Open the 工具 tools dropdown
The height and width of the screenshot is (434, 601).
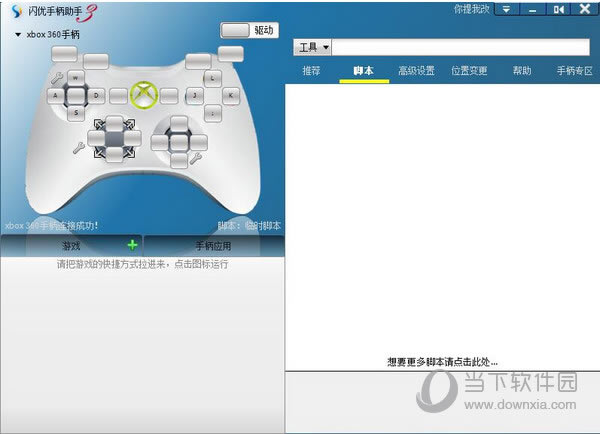pyautogui.click(x=312, y=48)
